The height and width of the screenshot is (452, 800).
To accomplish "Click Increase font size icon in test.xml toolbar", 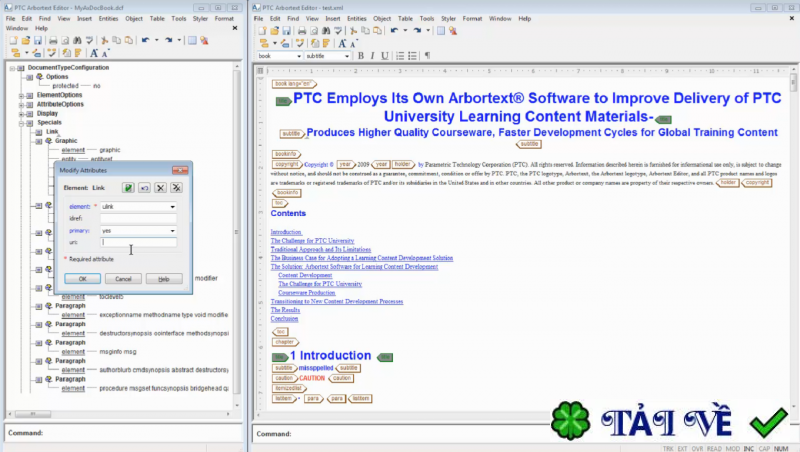I will pos(342,43).
